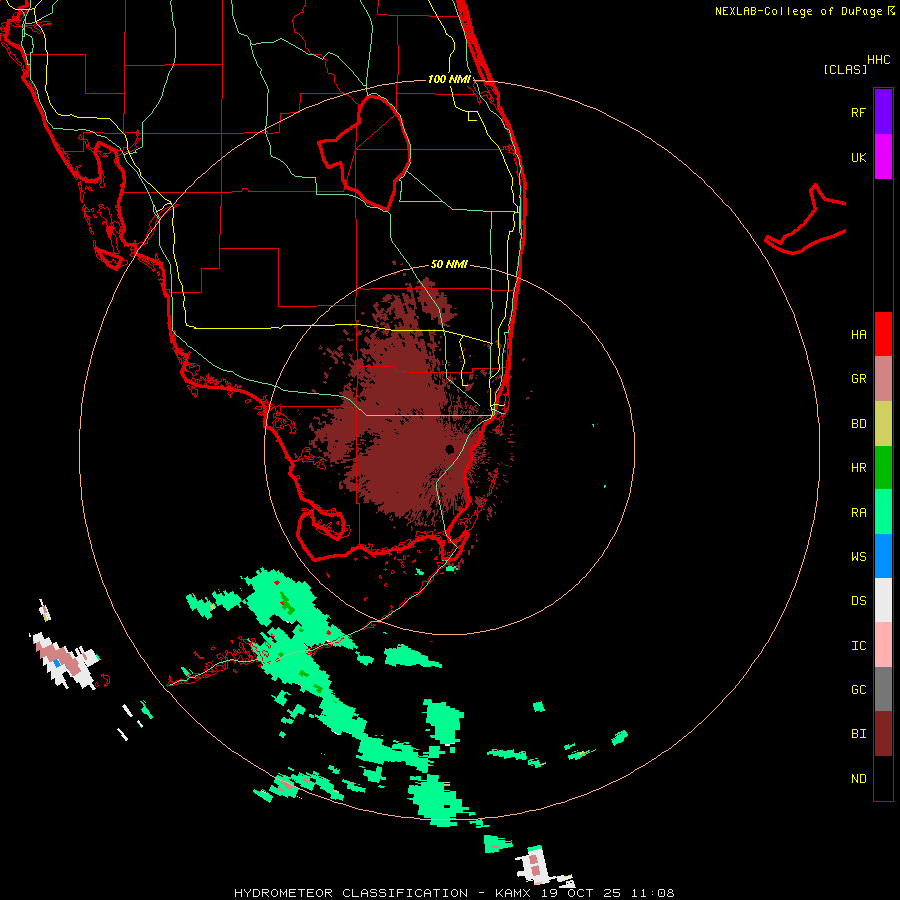Click the '[CLAS]' units label
Image resolution: width=900 pixels, height=900 pixels.
[x=845, y=69]
